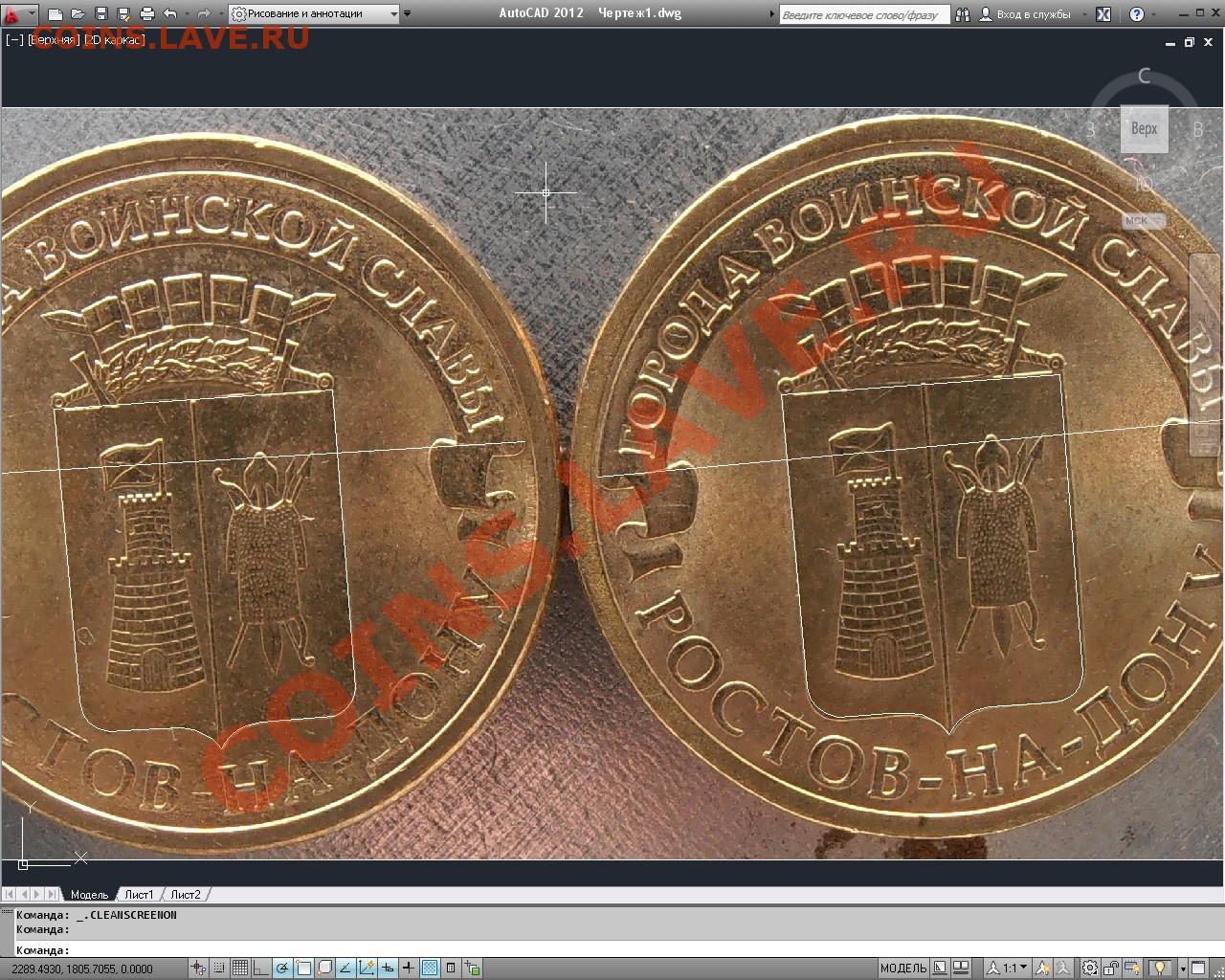Open the Quick Access Toolbar customize arrow
1225x980 pixels.
tap(408, 14)
